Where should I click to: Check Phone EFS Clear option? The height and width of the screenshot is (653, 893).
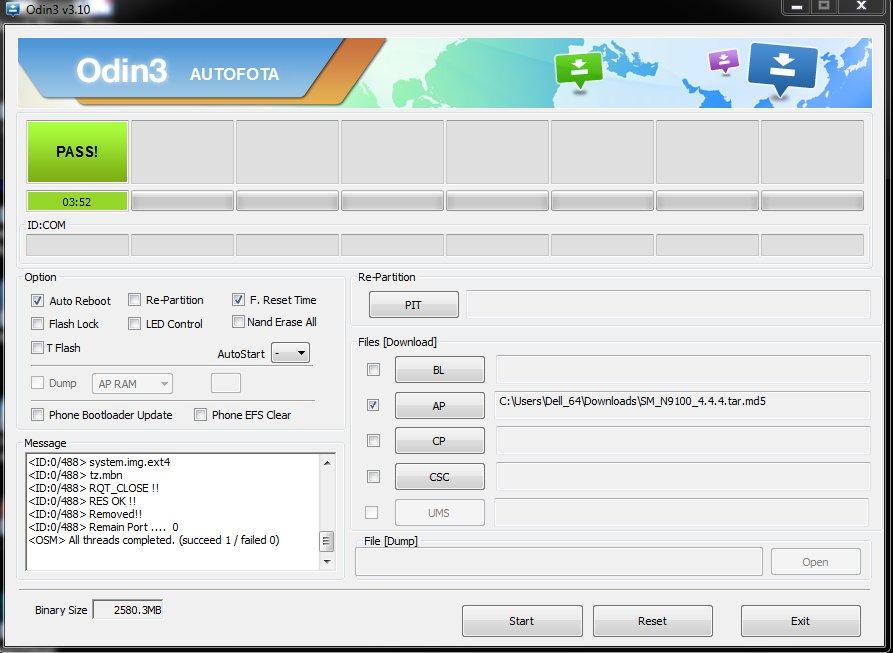coord(200,414)
